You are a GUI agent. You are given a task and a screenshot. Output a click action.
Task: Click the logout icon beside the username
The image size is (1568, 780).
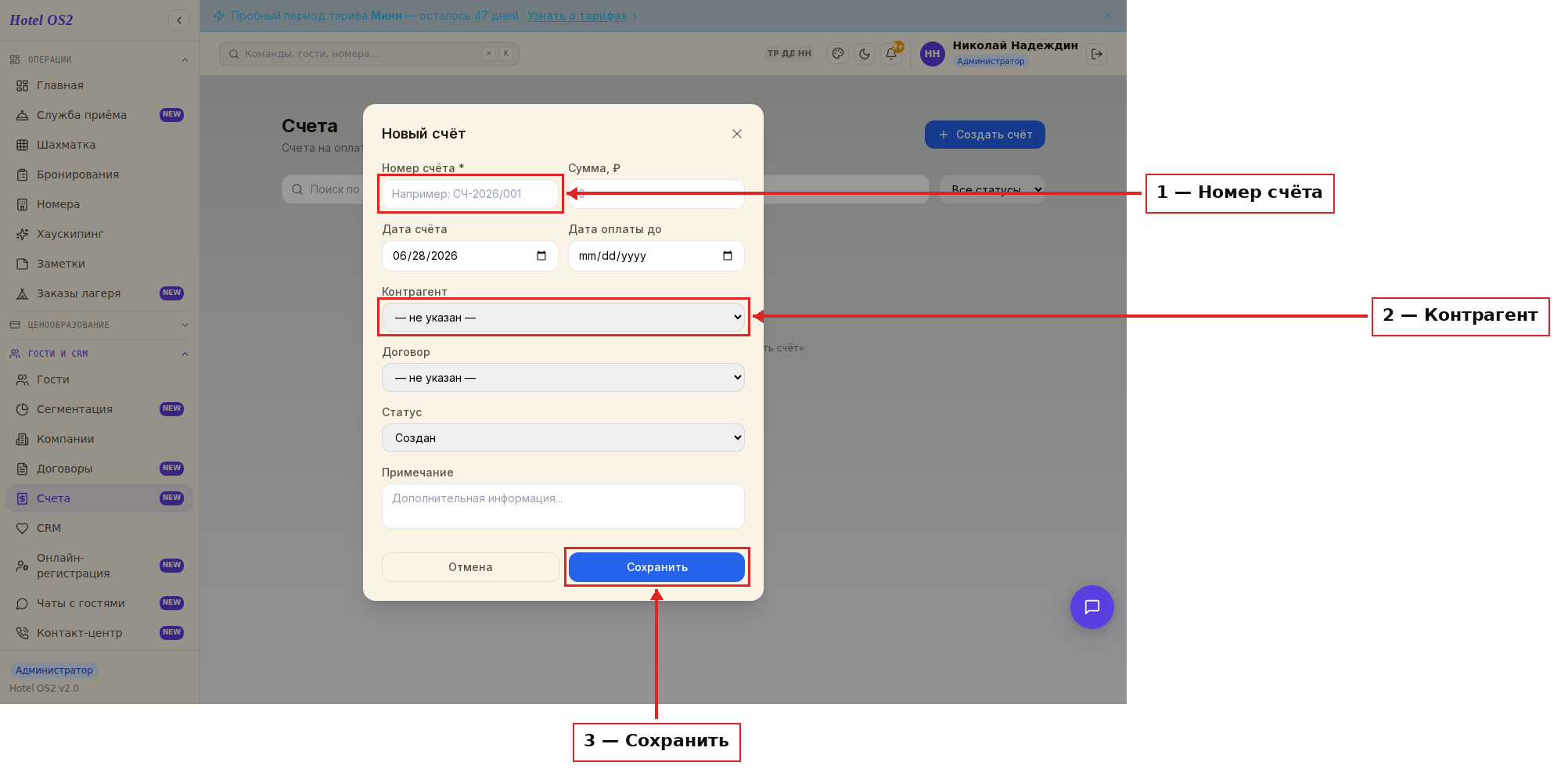coord(1097,54)
